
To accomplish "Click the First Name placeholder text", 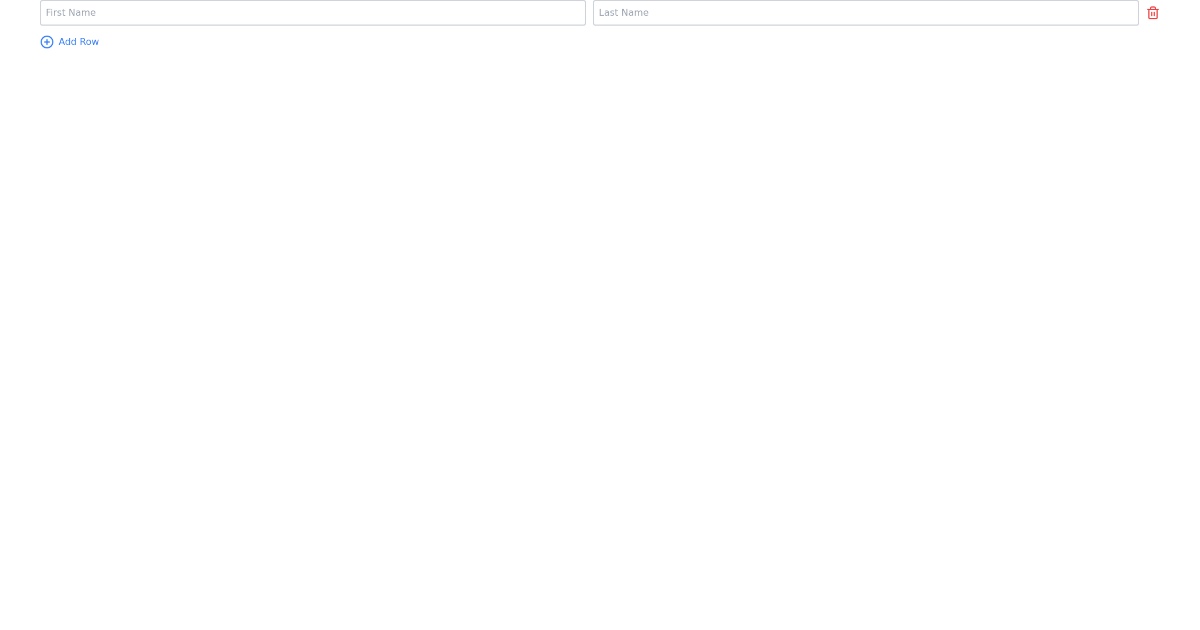I will coord(70,12).
